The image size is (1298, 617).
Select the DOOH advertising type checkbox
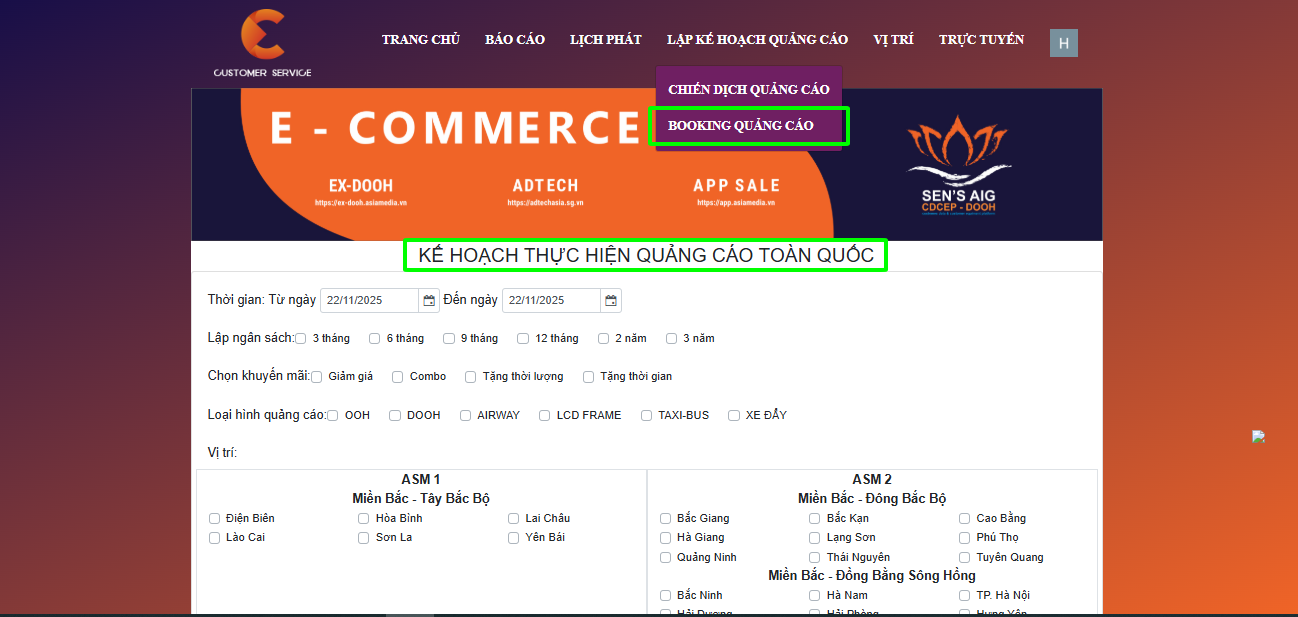point(395,415)
